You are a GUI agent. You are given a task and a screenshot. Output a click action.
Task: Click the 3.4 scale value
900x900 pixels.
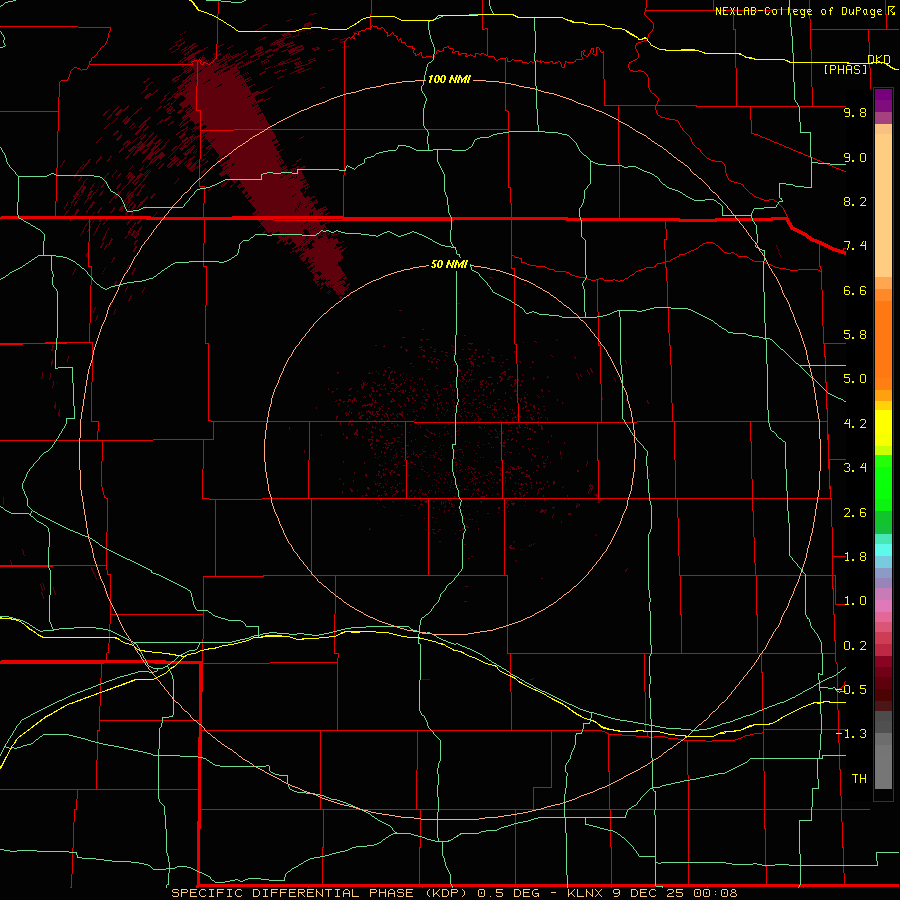(x=855, y=468)
